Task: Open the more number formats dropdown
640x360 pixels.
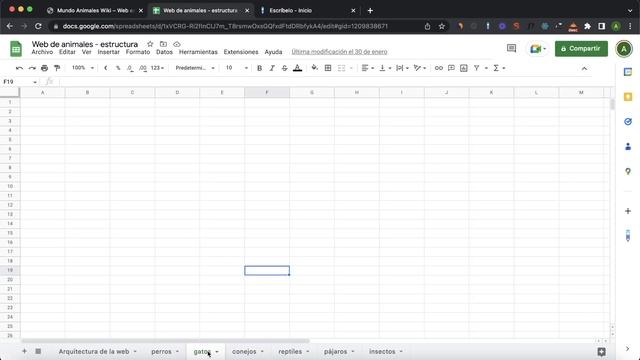Action: click(157, 68)
